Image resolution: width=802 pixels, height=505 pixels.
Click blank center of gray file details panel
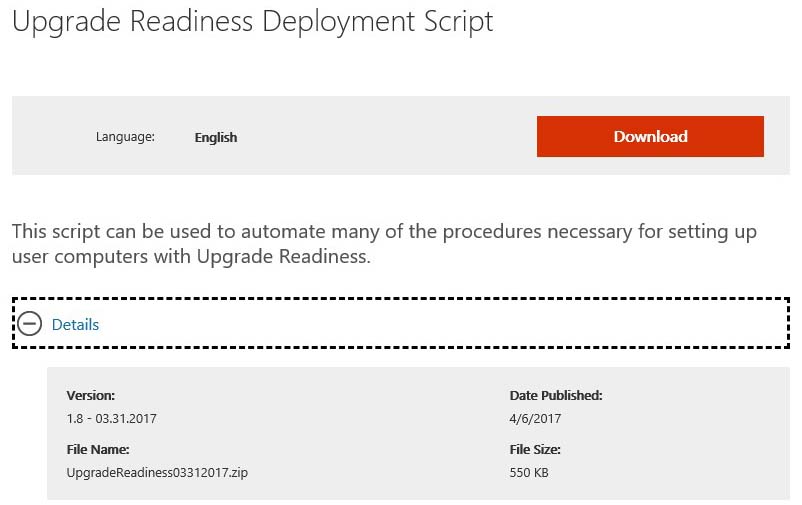[x=380, y=435]
